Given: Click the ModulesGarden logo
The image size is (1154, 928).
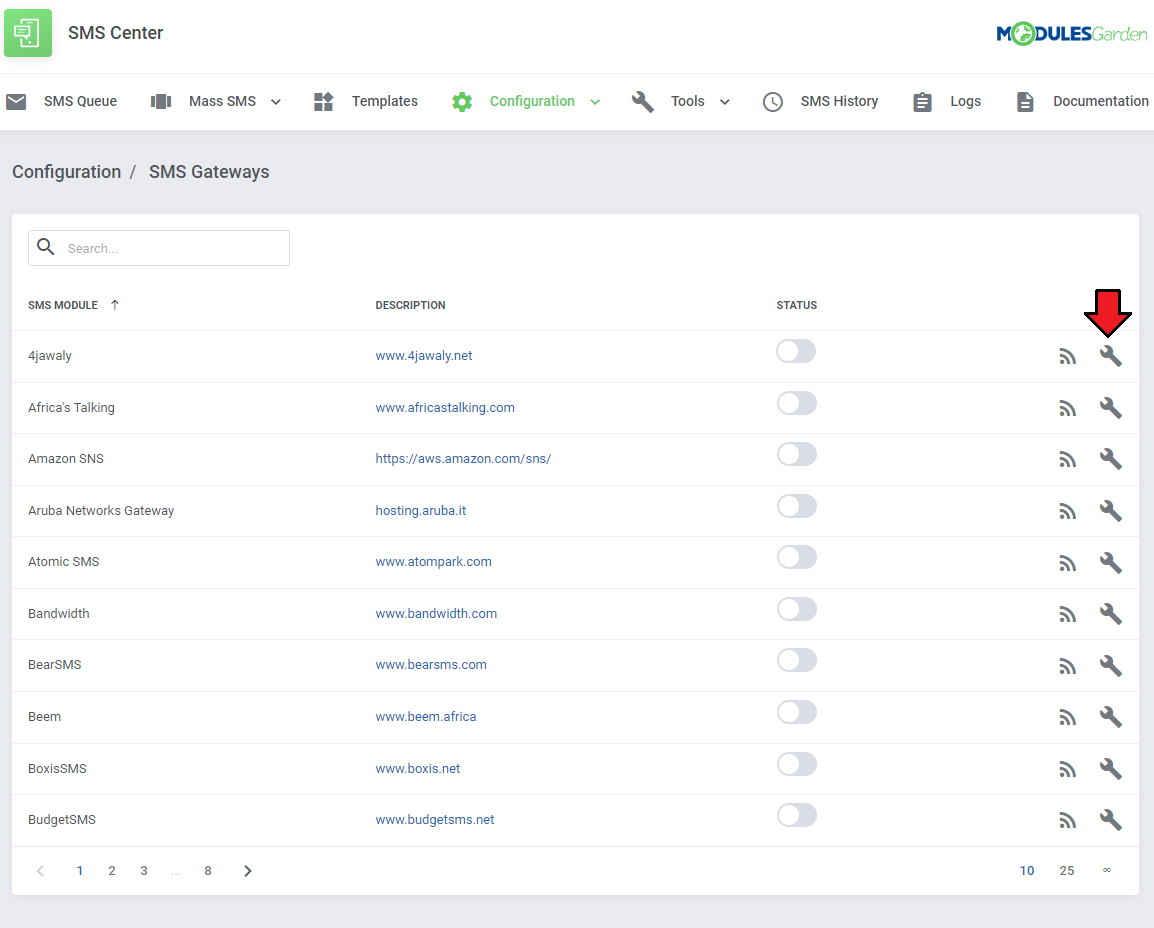Looking at the screenshot, I should coord(1072,33).
